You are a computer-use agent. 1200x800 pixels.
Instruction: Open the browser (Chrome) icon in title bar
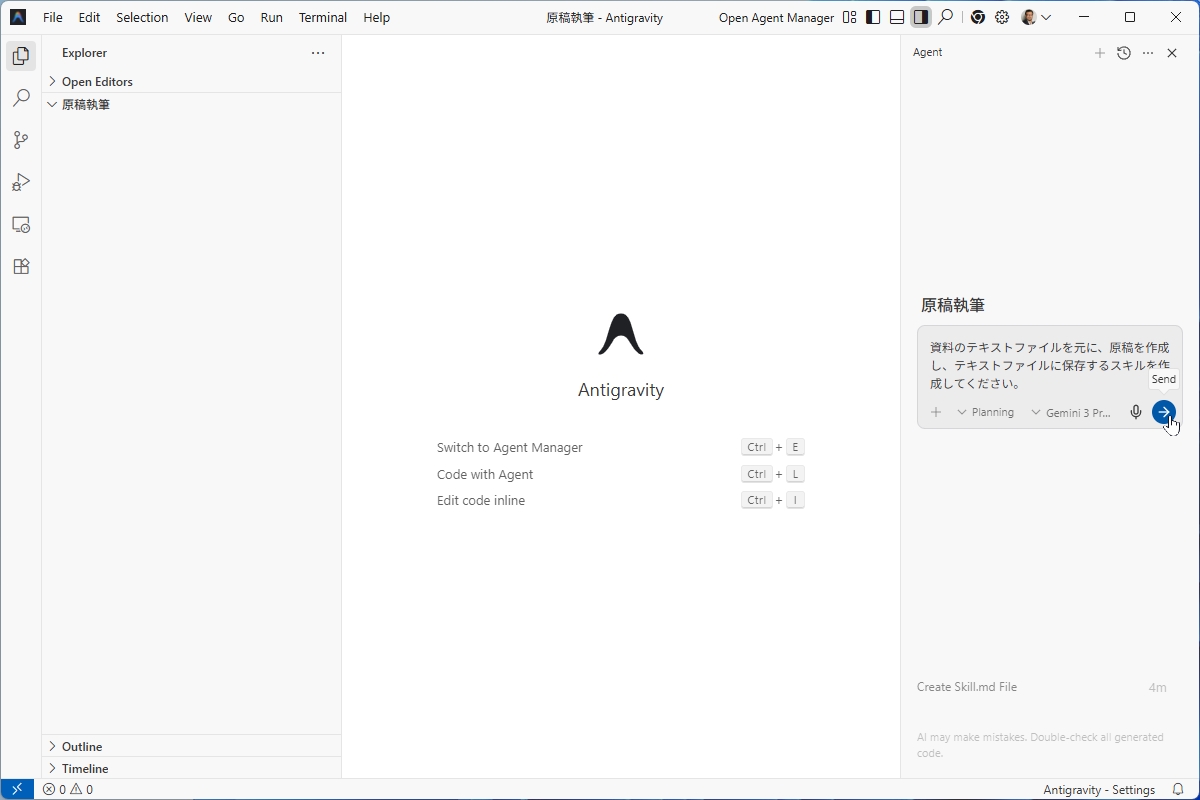tap(978, 17)
